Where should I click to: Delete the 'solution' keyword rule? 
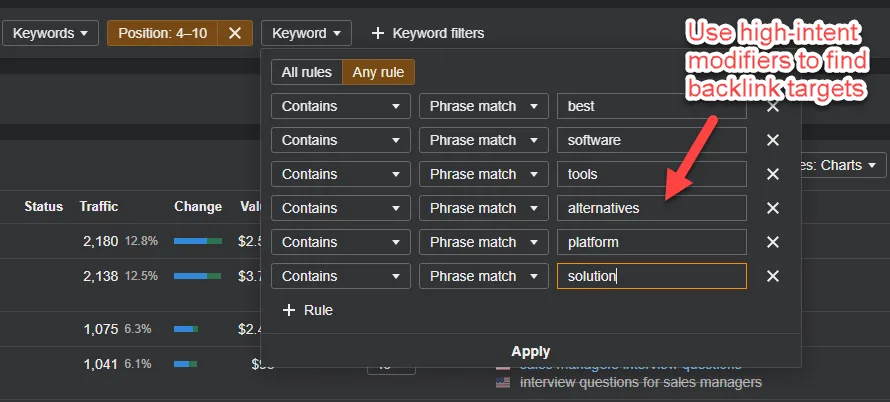click(x=773, y=277)
